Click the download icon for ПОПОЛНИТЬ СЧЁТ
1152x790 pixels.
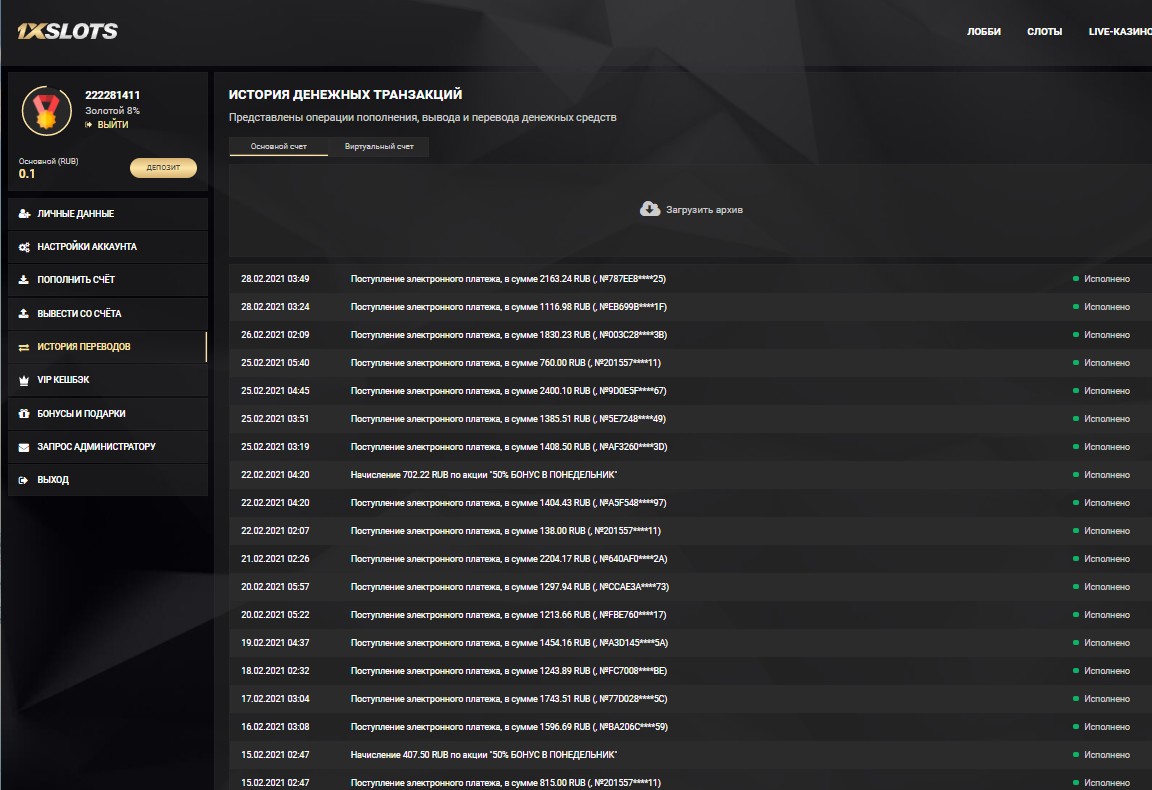click(x=24, y=280)
